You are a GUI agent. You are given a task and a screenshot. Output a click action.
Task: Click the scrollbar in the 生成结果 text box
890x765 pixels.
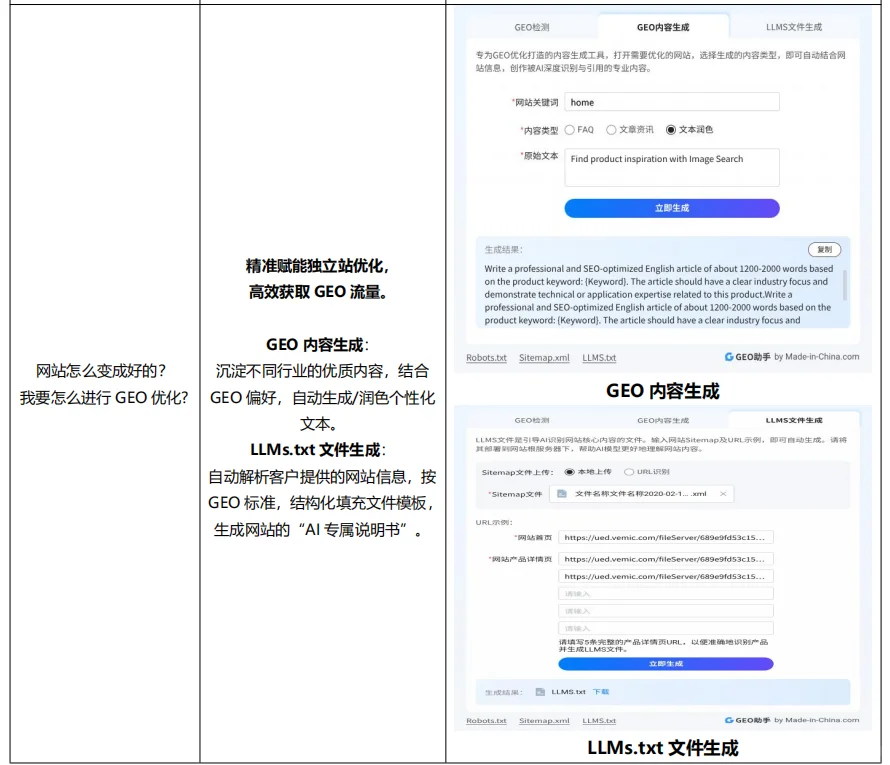[845, 285]
